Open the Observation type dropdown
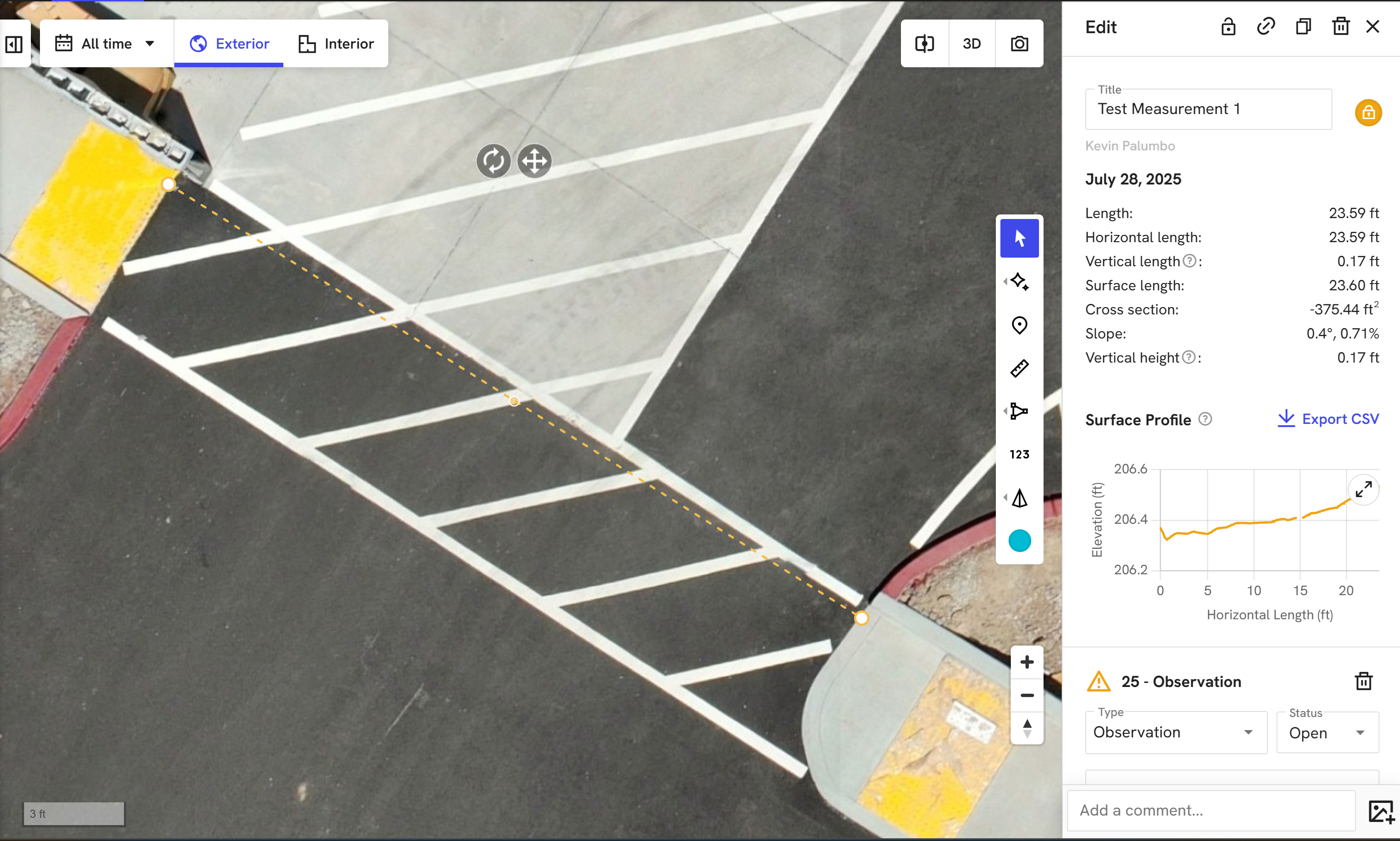 pos(1175,732)
